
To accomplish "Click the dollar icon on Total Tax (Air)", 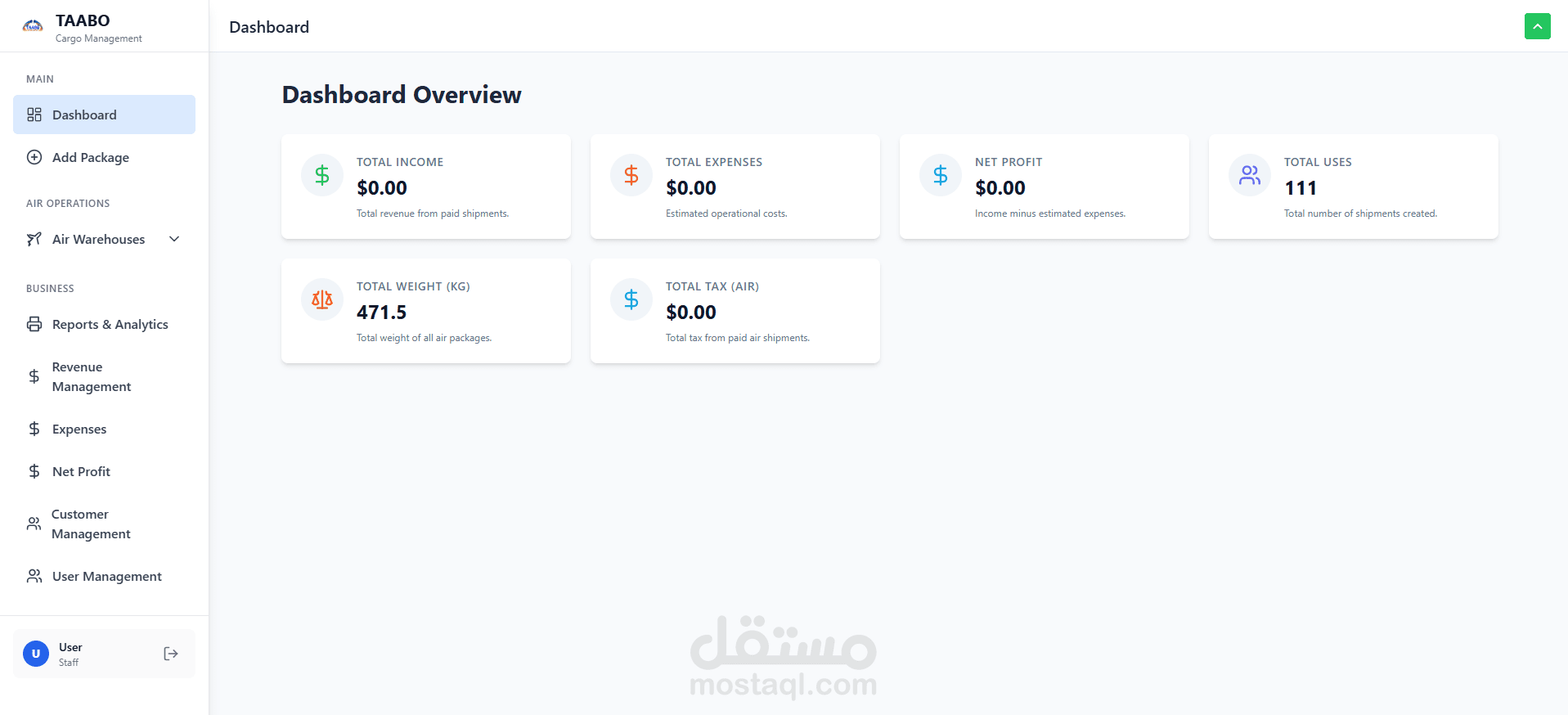I will [x=631, y=299].
